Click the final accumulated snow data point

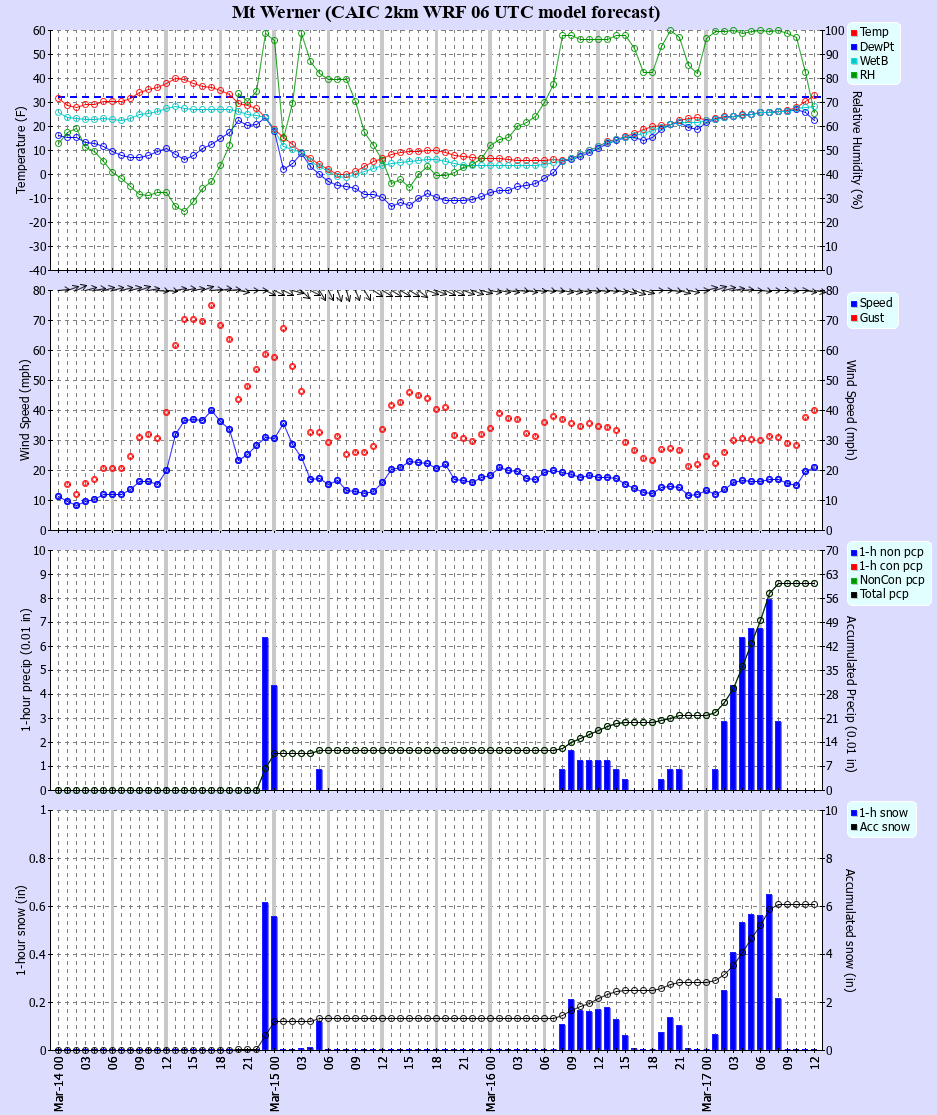[815, 905]
